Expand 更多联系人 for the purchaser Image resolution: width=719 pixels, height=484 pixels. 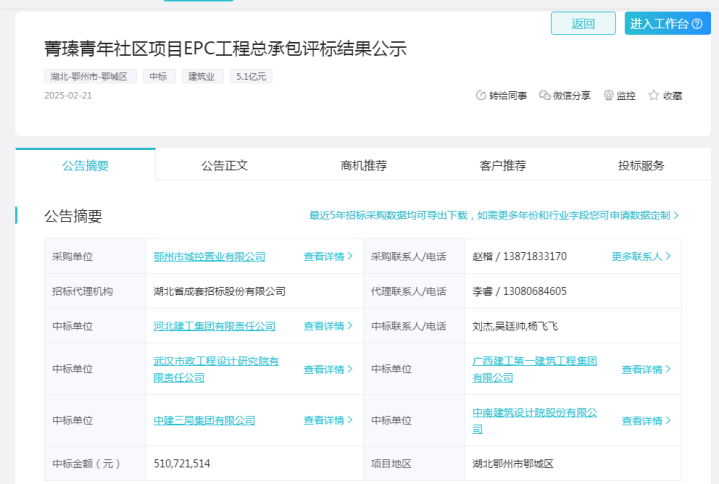pos(641,256)
